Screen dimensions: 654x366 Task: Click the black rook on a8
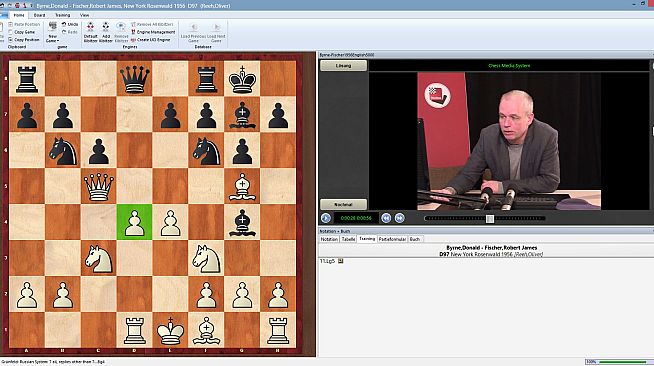click(27, 79)
